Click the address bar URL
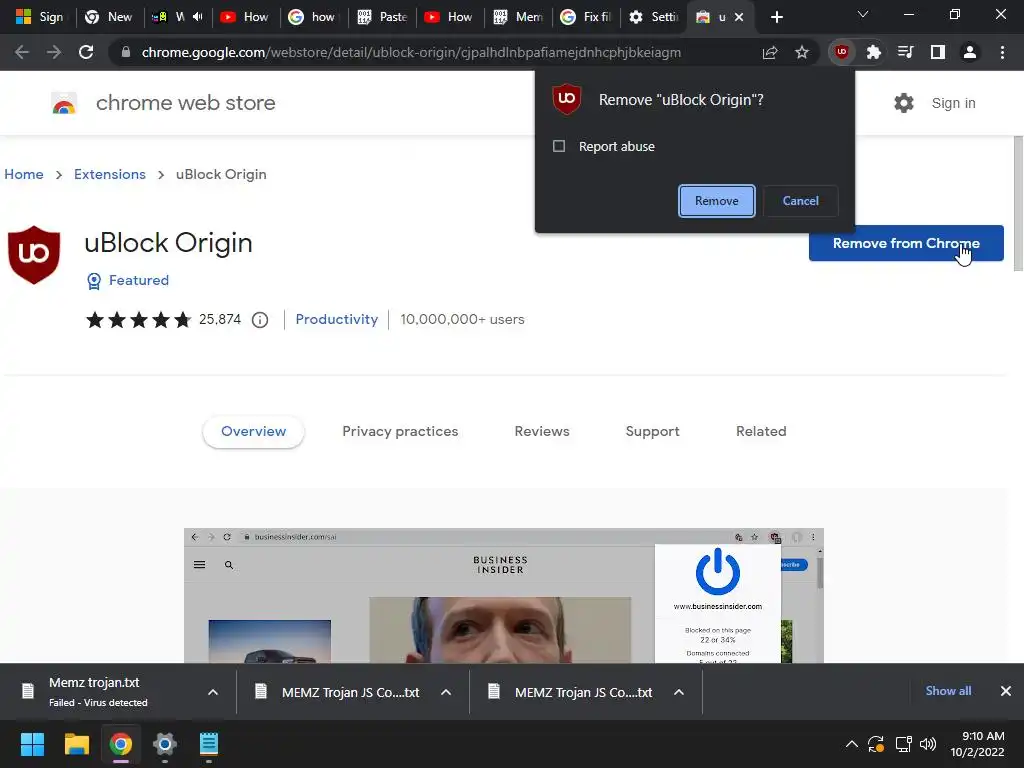Image resolution: width=1024 pixels, height=768 pixels. 411,52
